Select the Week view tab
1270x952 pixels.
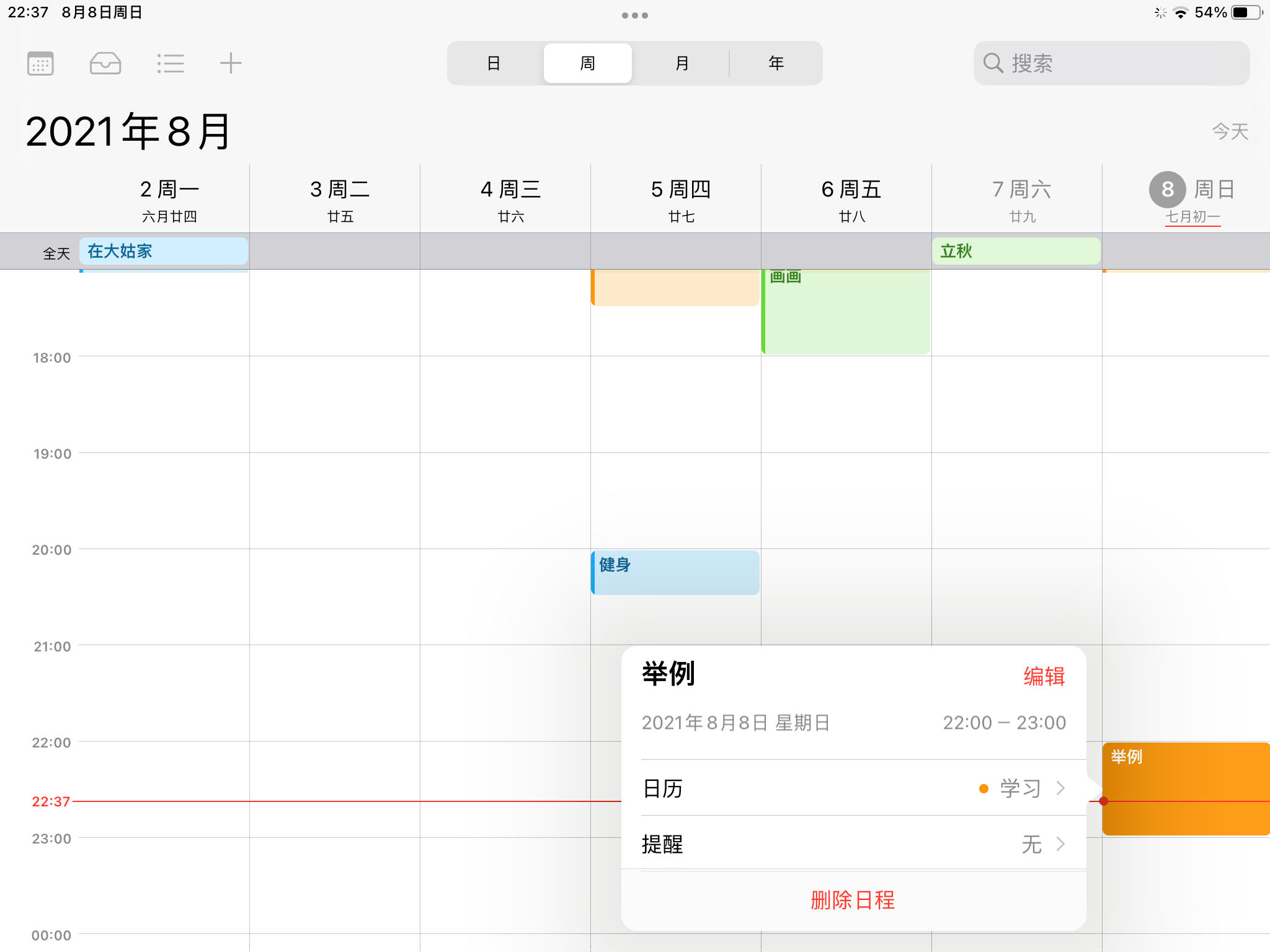click(x=587, y=63)
